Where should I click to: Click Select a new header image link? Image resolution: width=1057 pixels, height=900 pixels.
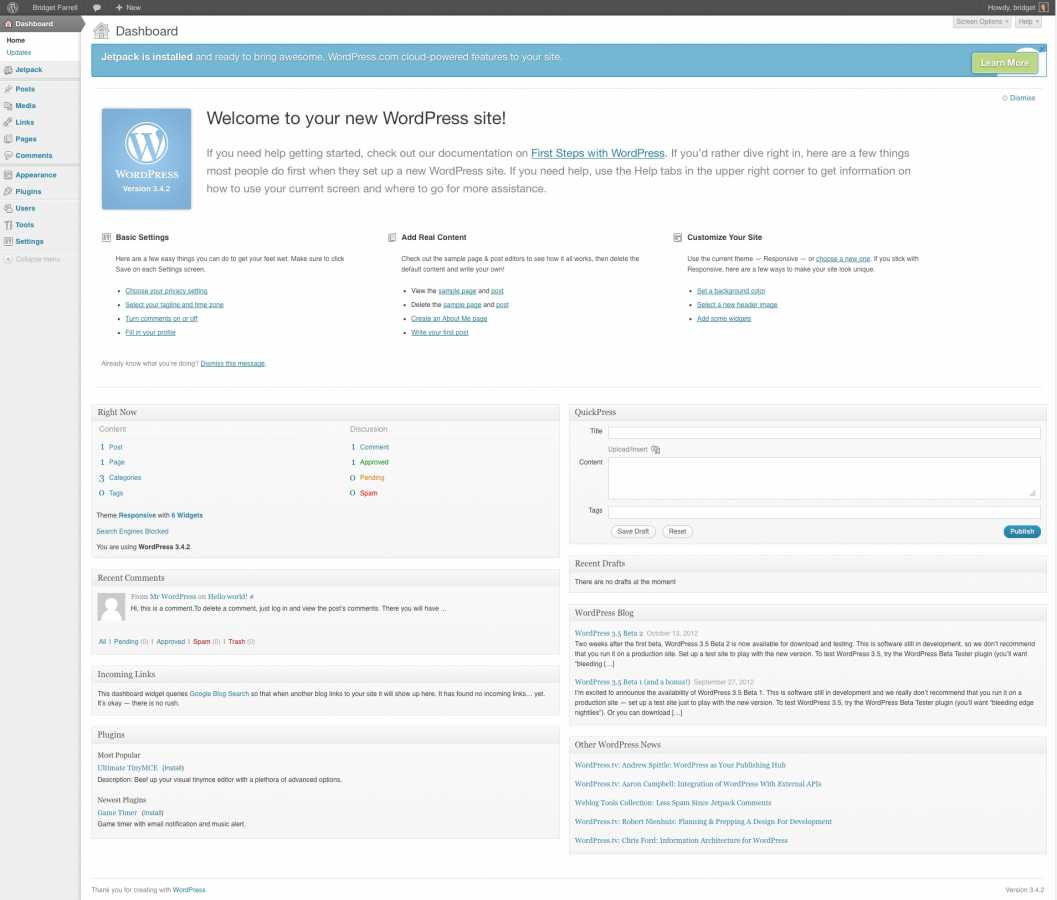(737, 305)
